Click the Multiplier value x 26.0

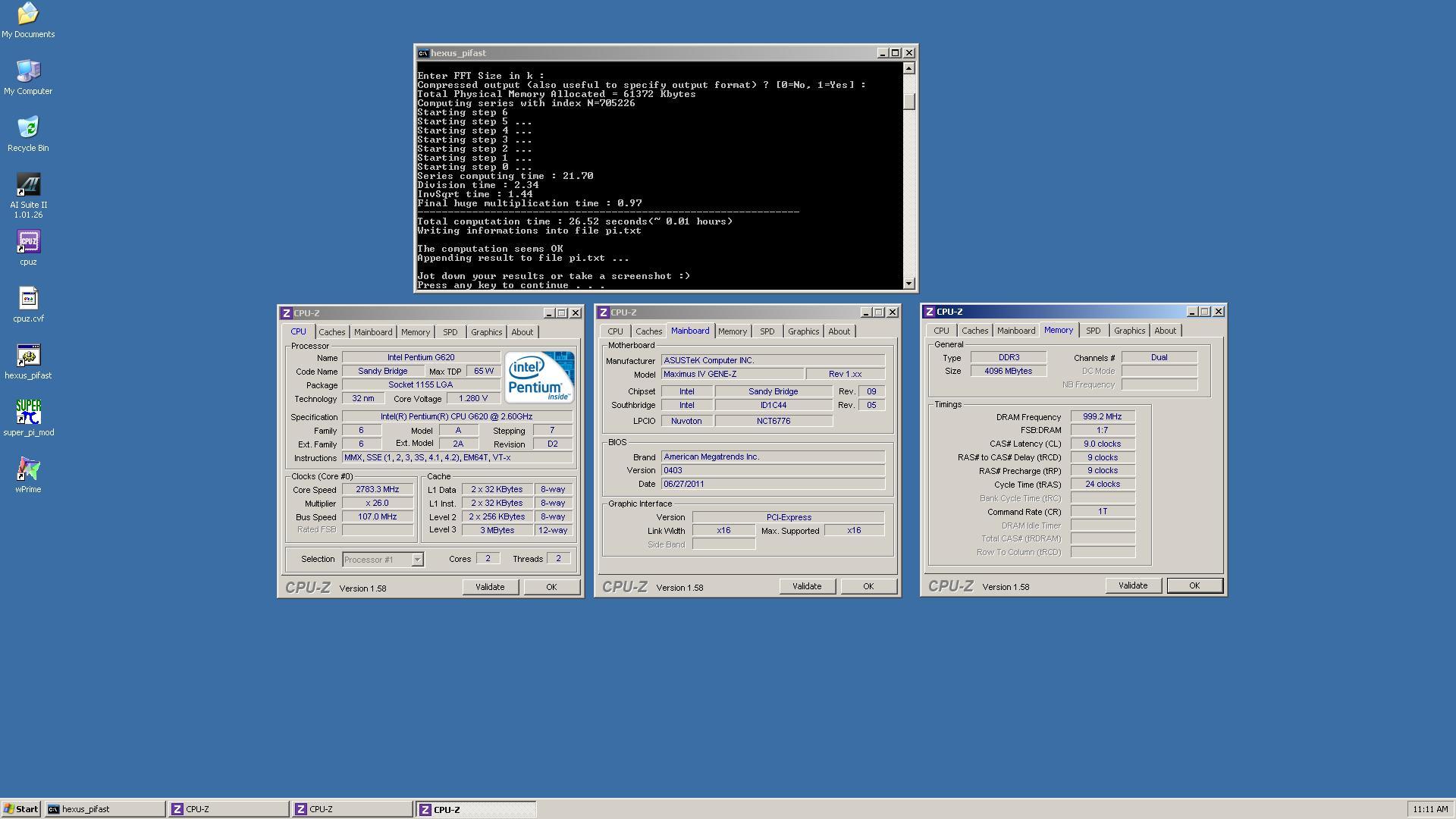tap(377, 504)
